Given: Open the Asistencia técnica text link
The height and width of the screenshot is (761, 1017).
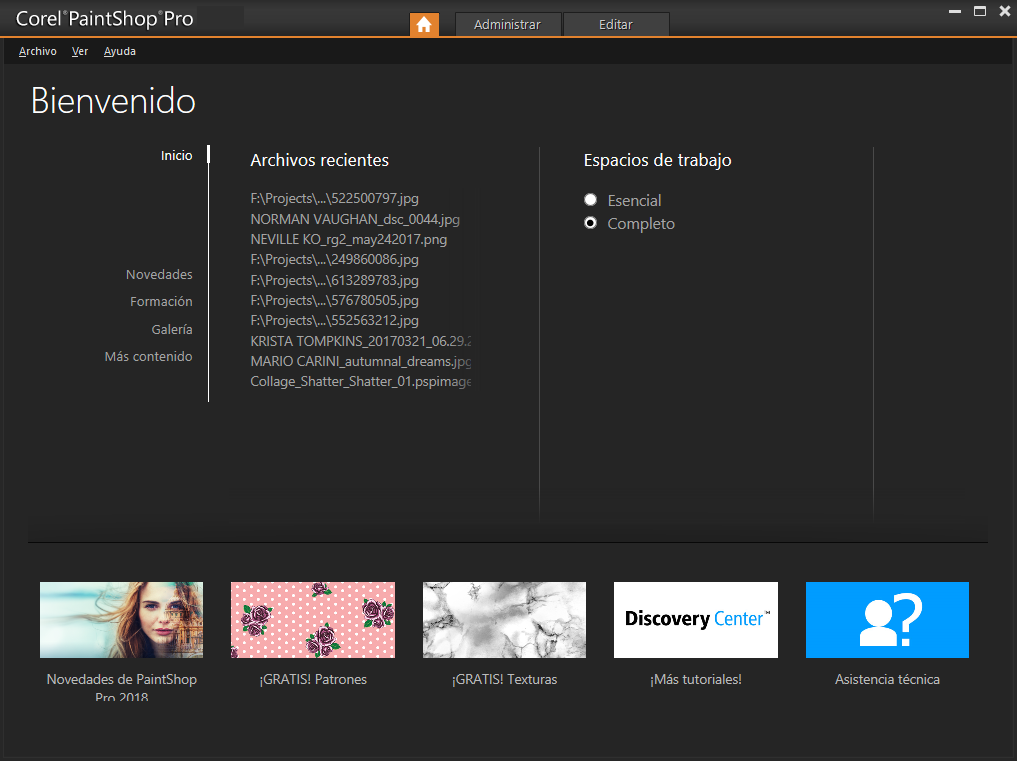Looking at the screenshot, I should click(887, 679).
